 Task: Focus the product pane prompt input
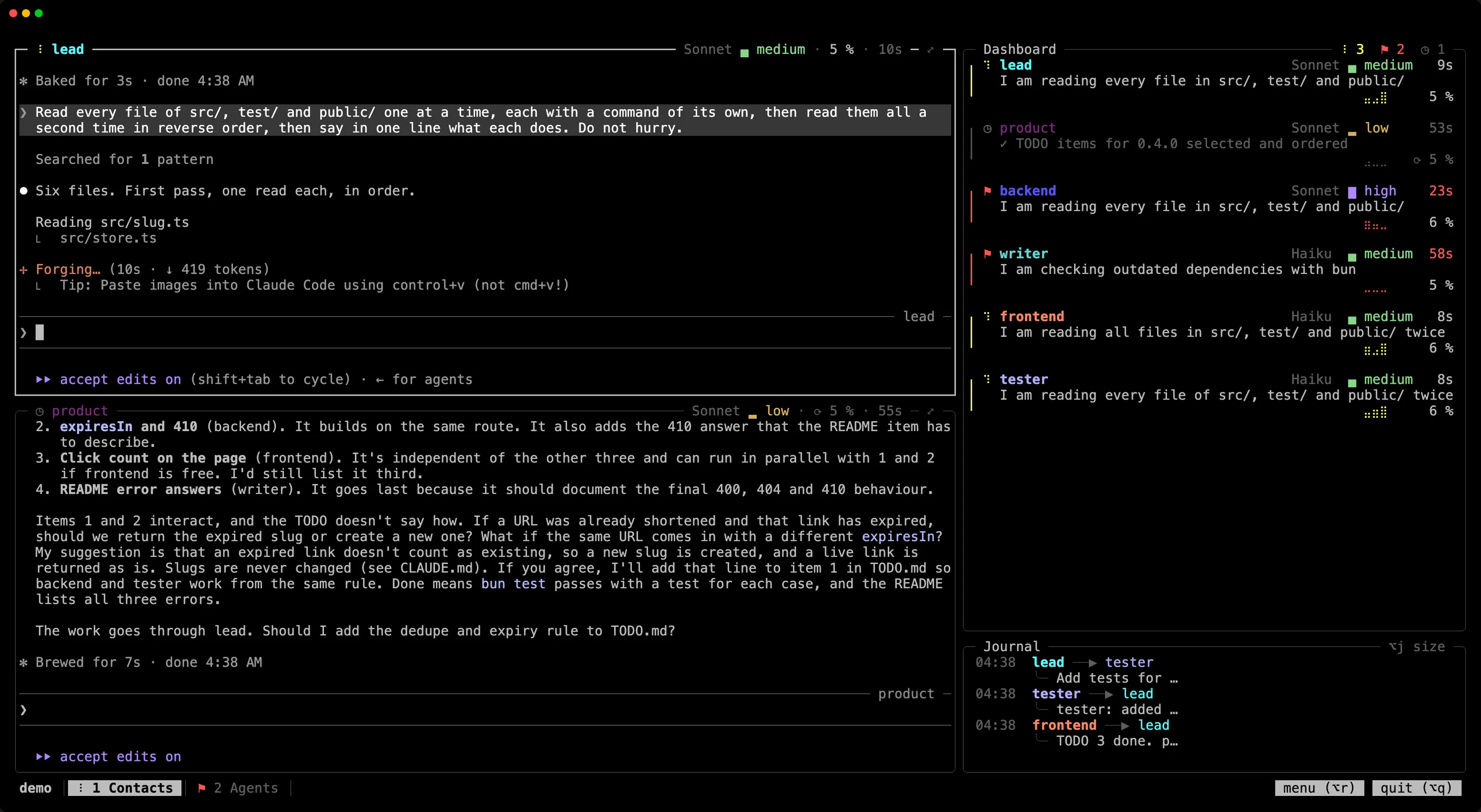tap(485, 710)
